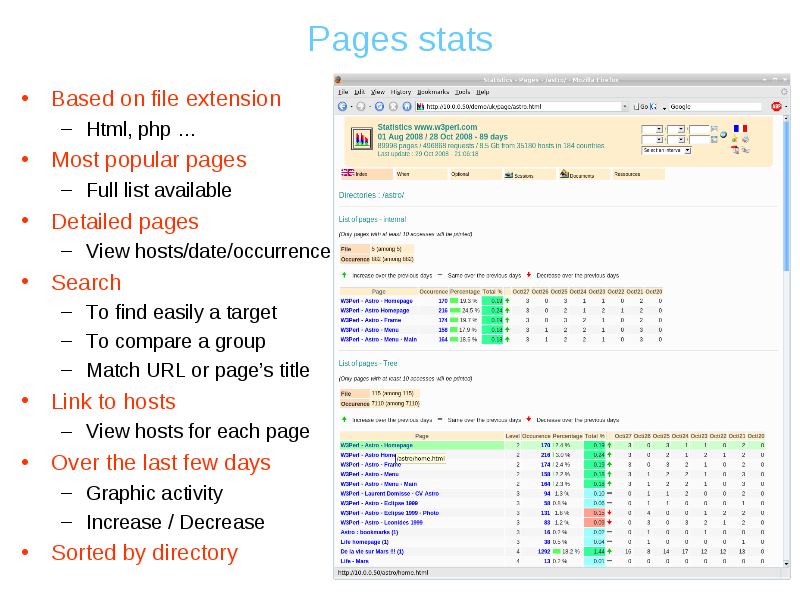Viewport: 800px width, 600px height.
Task: Click the Adblock Plus ABP icon
Action: [x=775, y=106]
